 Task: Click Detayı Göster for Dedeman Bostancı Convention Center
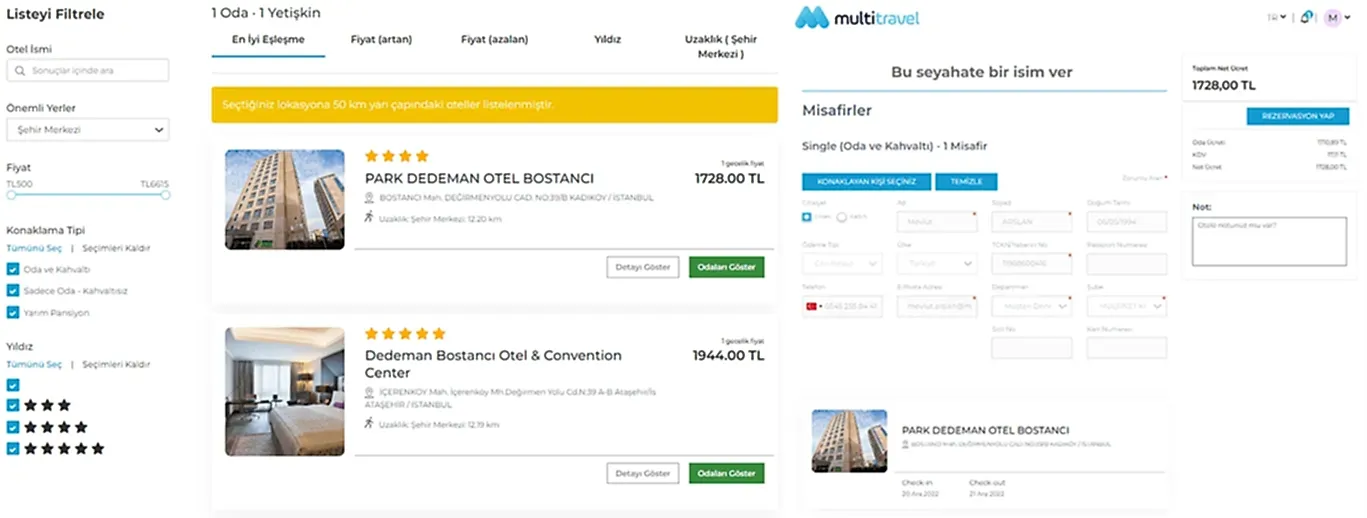(643, 473)
